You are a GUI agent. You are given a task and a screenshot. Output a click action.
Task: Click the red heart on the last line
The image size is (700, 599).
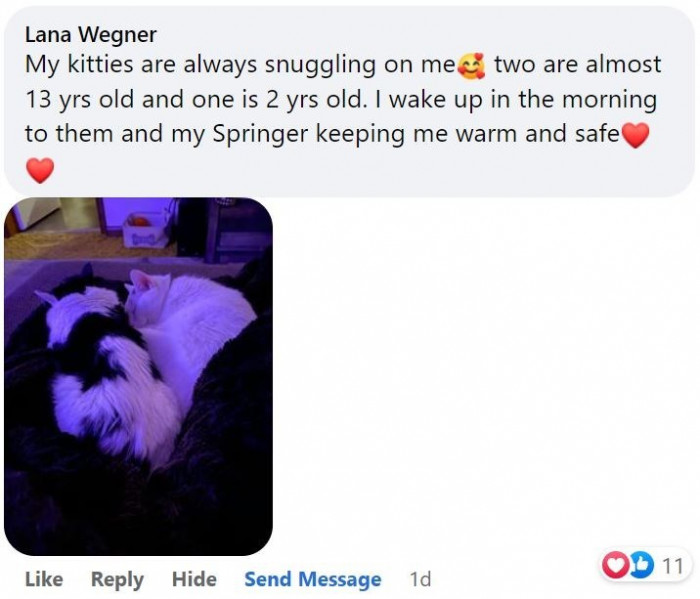tap(40, 170)
